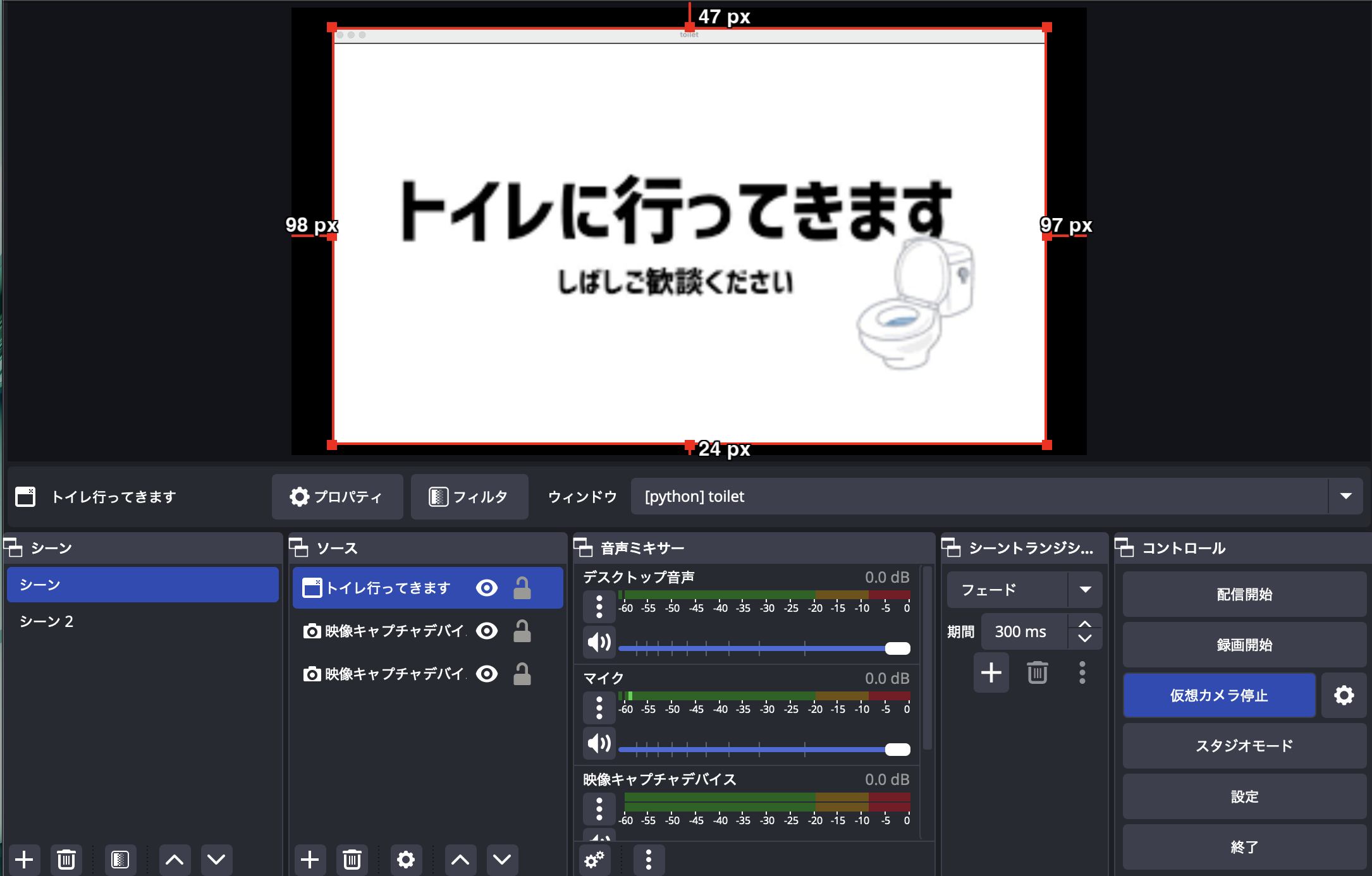
Task: Add a new scene with plus icon
Action: click(25, 860)
